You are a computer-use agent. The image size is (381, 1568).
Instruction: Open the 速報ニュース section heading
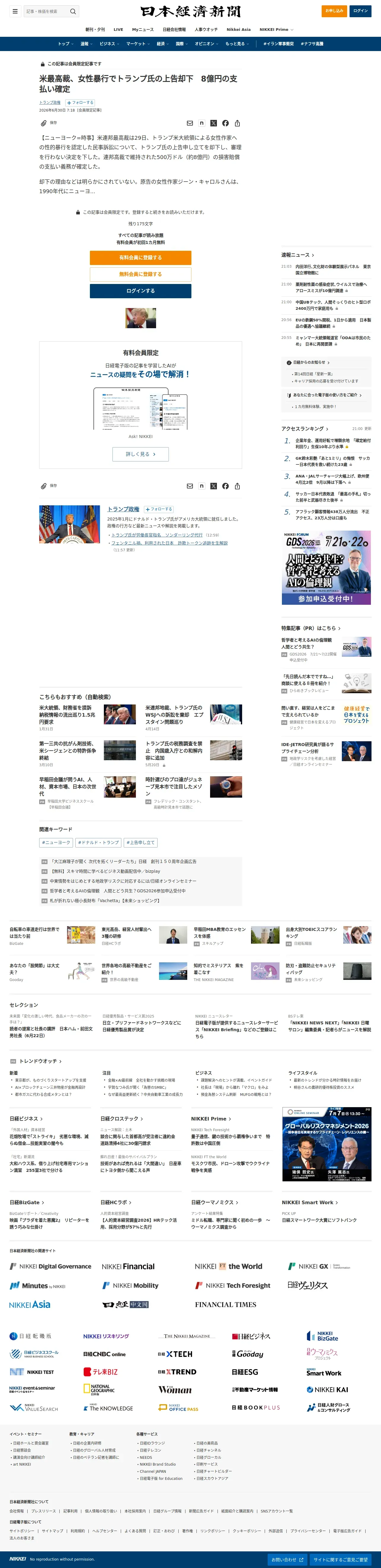298,255
